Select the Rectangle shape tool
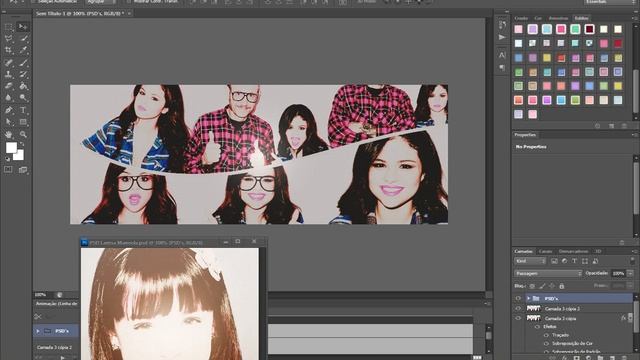 [x=23, y=122]
